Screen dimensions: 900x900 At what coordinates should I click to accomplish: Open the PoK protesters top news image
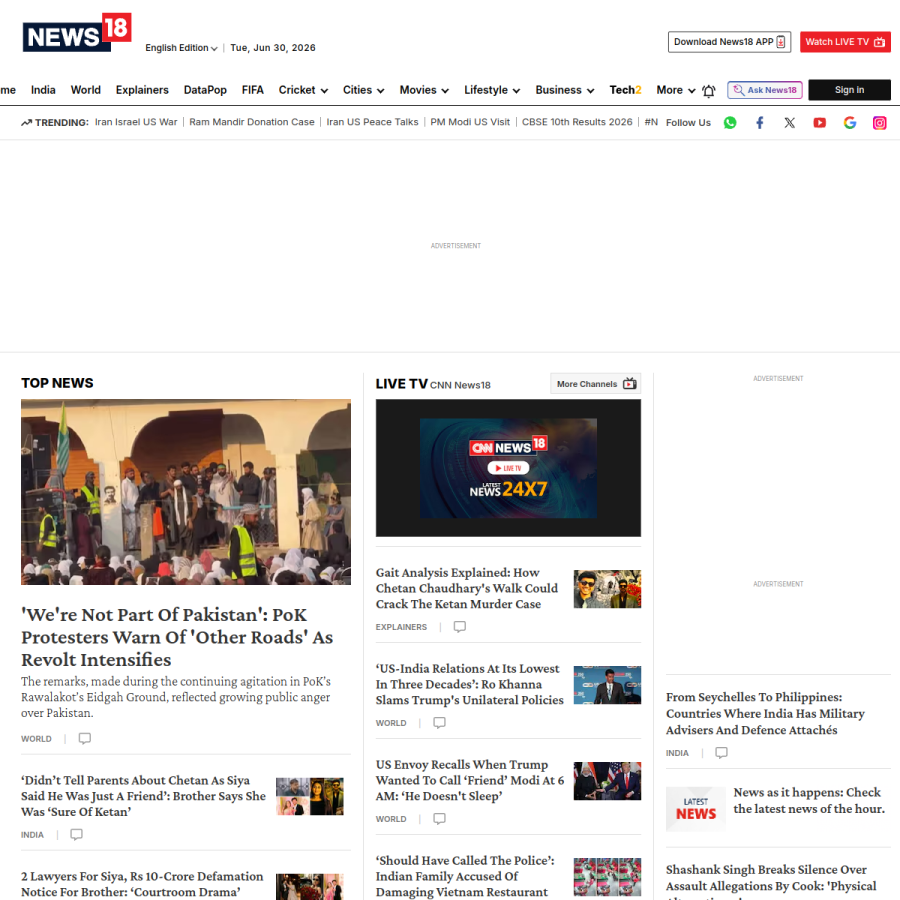point(186,492)
